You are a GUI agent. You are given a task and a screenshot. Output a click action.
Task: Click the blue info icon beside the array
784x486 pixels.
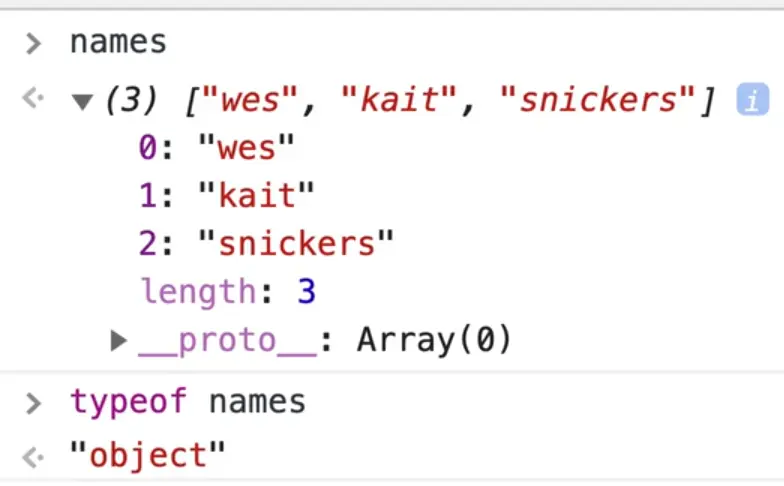(x=752, y=100)
